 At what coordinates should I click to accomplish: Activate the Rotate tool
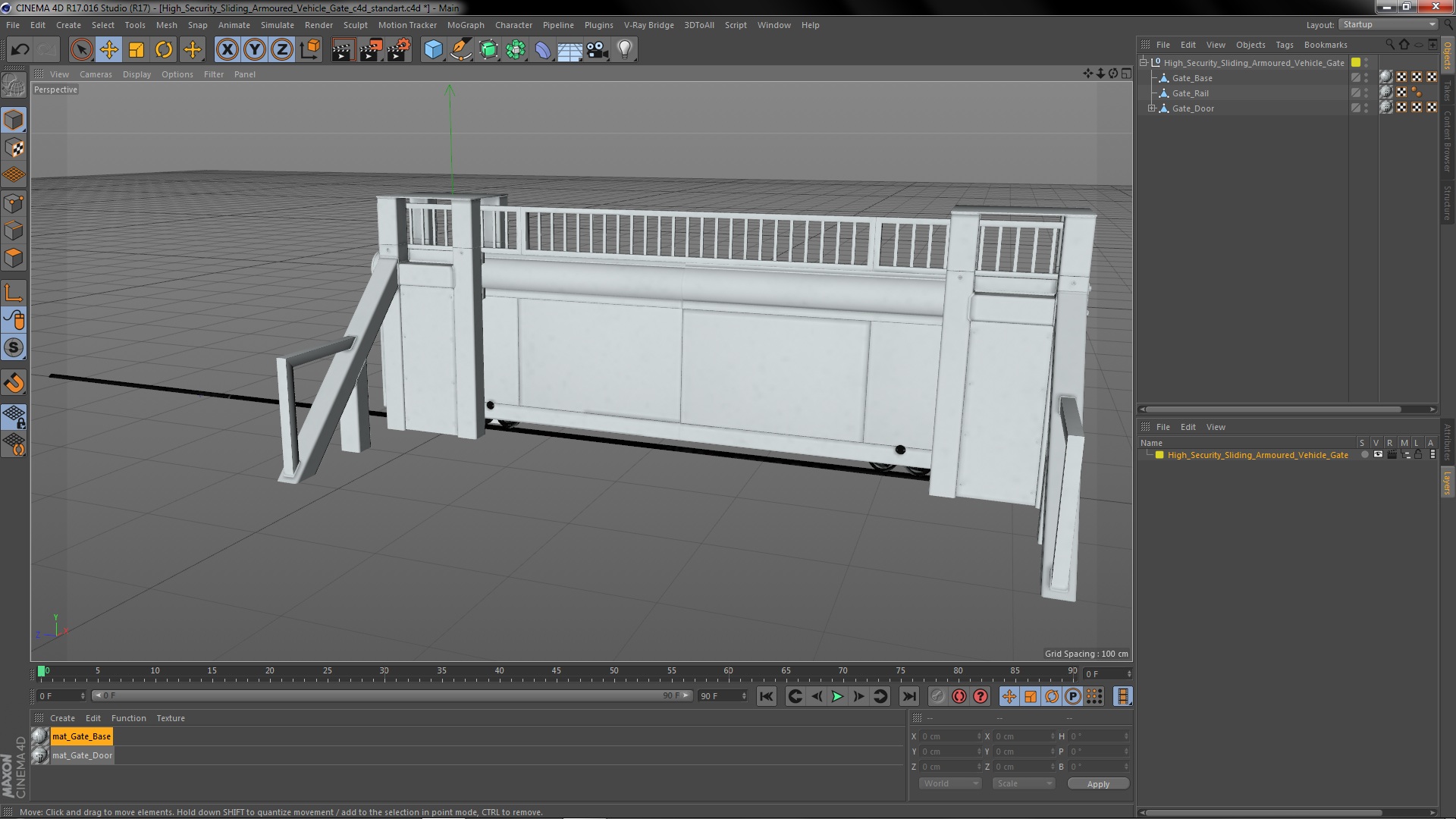[x=164, y=50]
